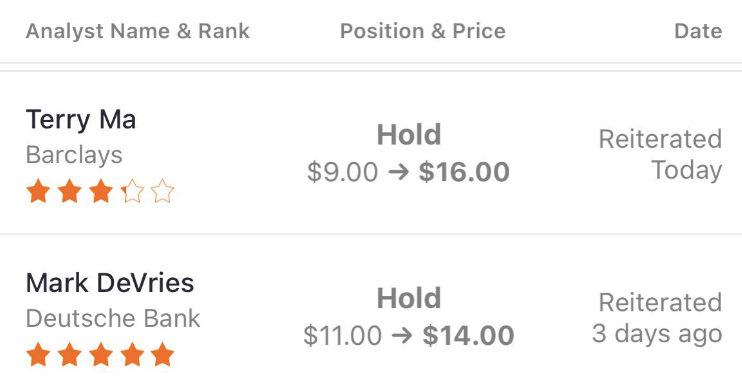The image size is (742, 390).
Task: Open analyst Terry Ma's profile
Action: point(81,120)
